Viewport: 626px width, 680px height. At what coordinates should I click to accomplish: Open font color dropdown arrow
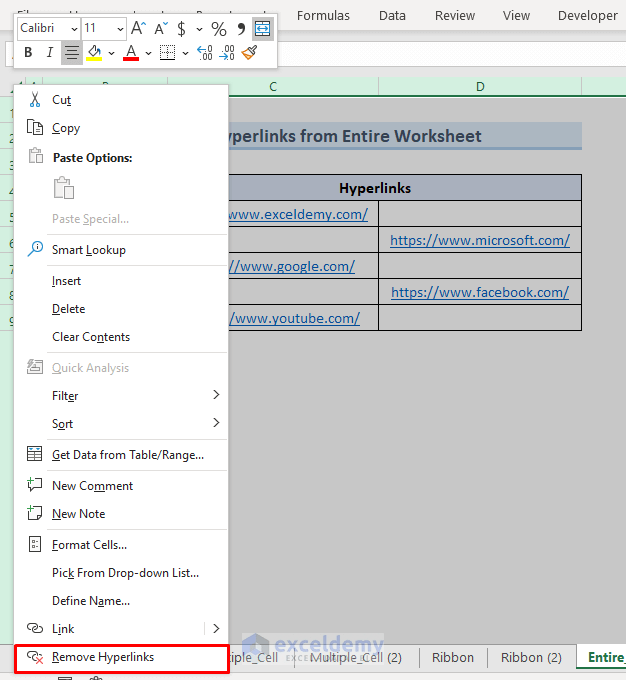[148, 53]
